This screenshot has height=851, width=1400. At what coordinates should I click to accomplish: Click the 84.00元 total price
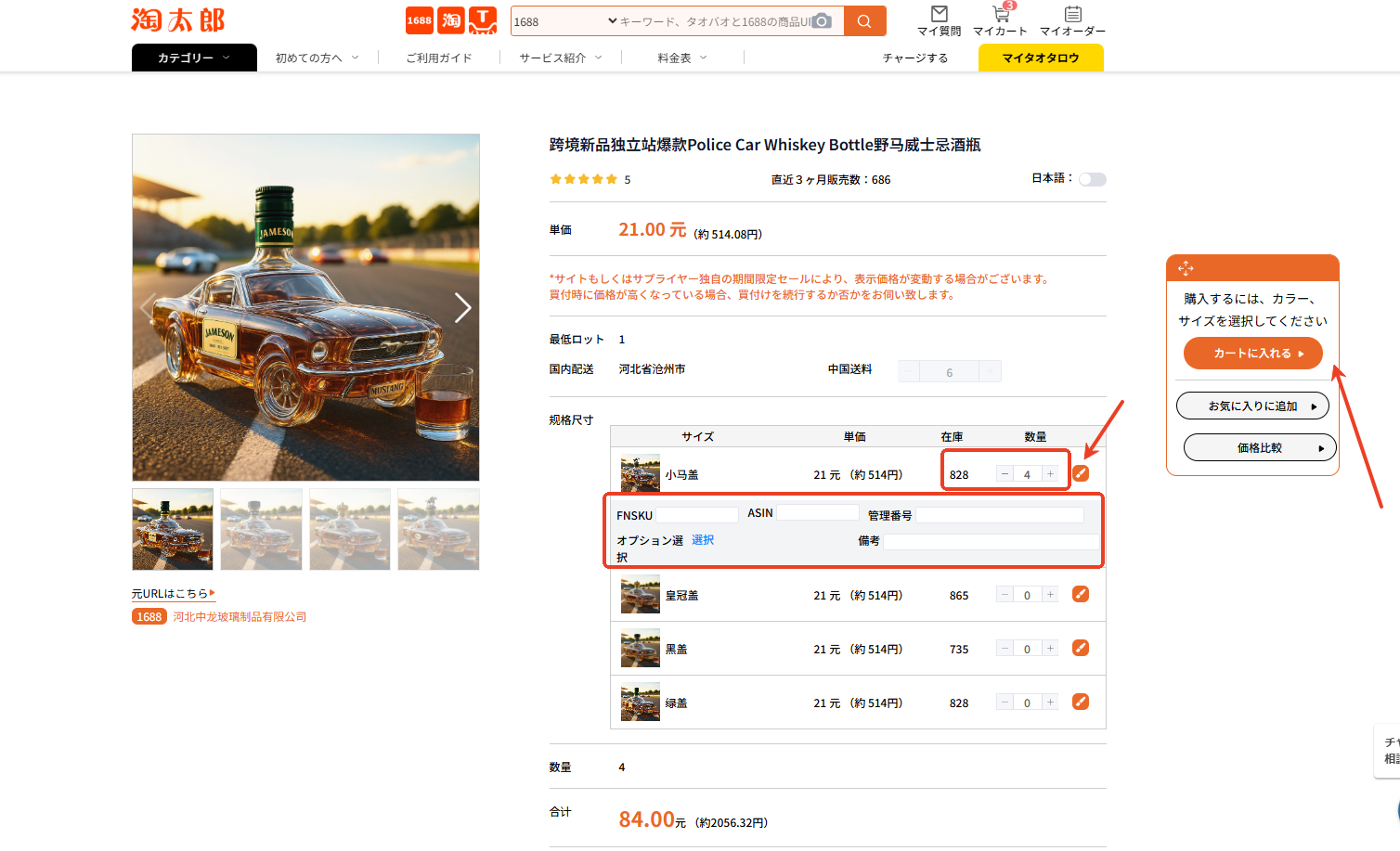point(653,819)
